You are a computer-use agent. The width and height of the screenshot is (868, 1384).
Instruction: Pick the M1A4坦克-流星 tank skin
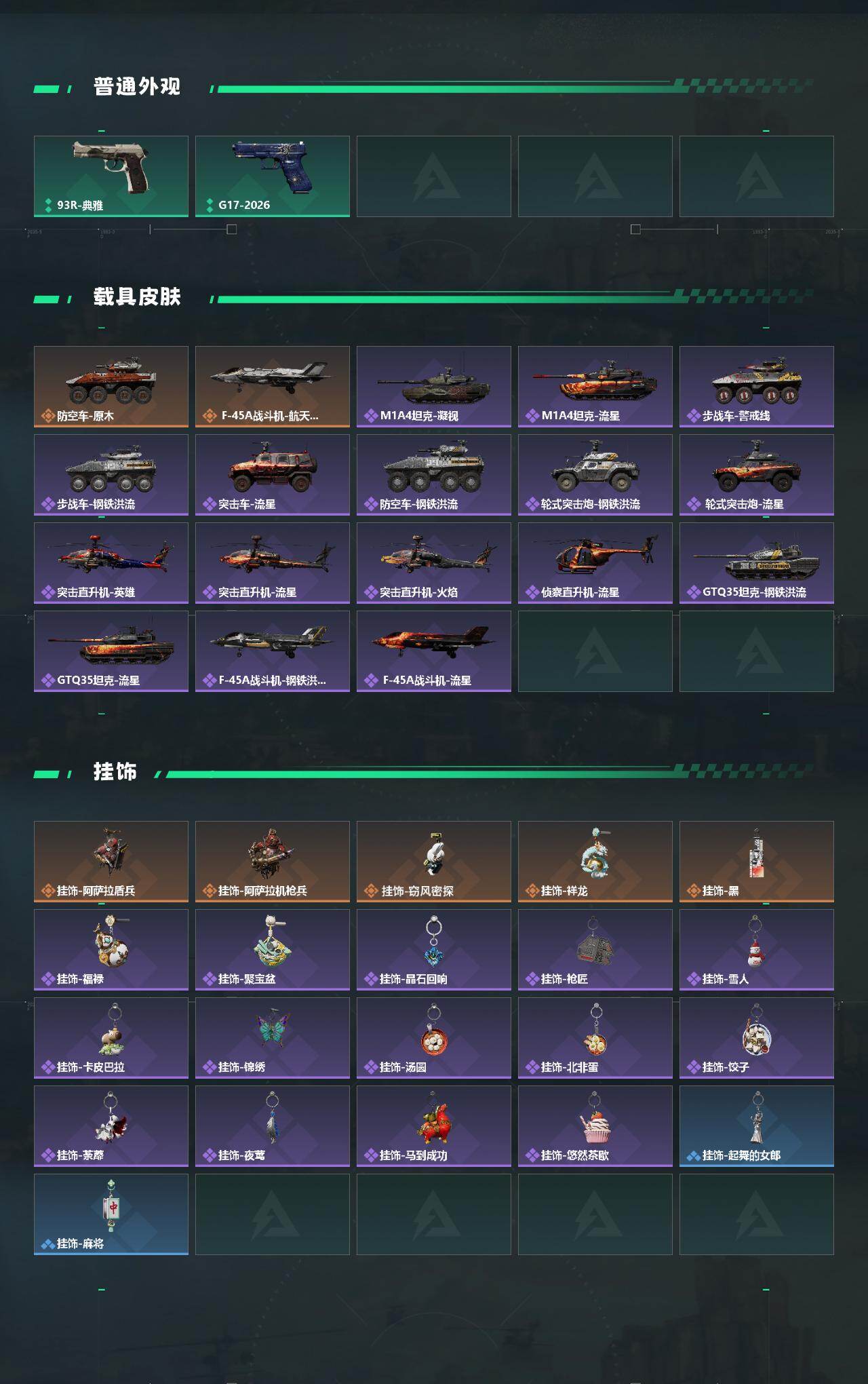(595, 387)
